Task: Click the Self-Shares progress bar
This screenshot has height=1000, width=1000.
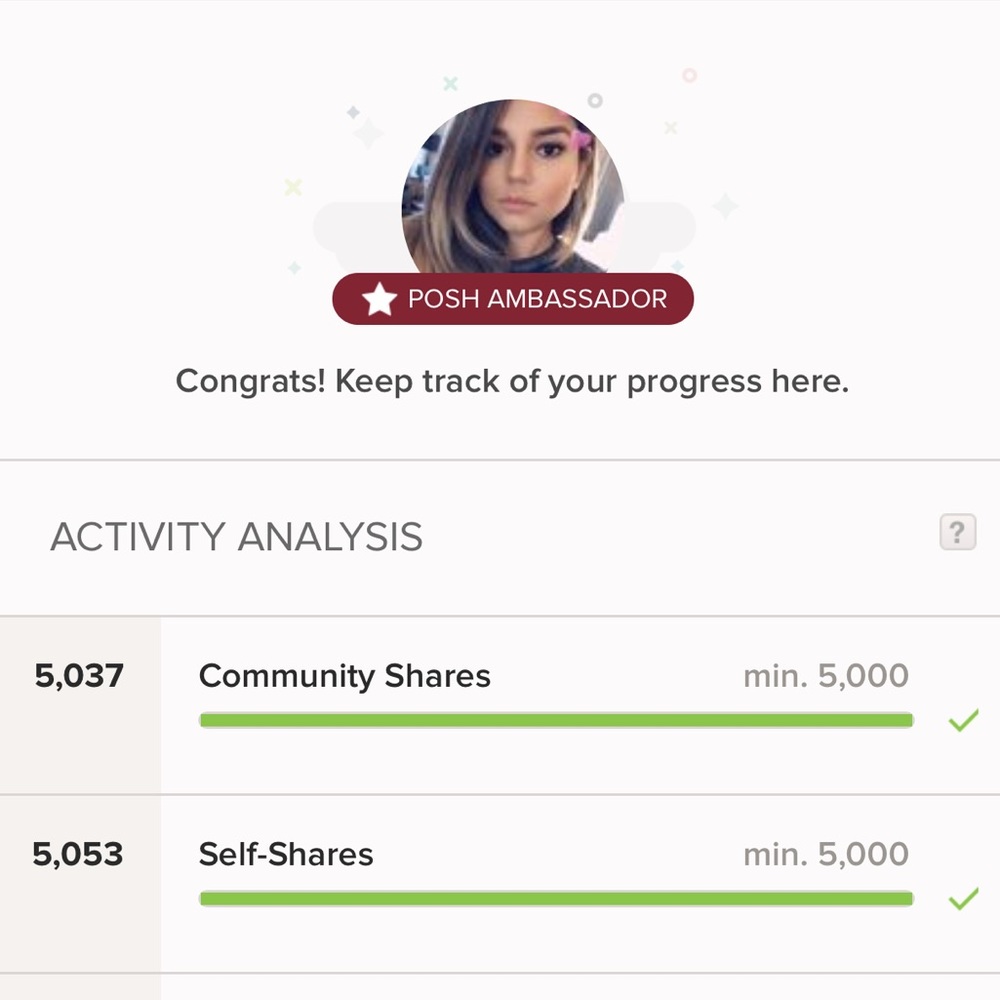Action: pyautogui.click(x=556, y=899)
